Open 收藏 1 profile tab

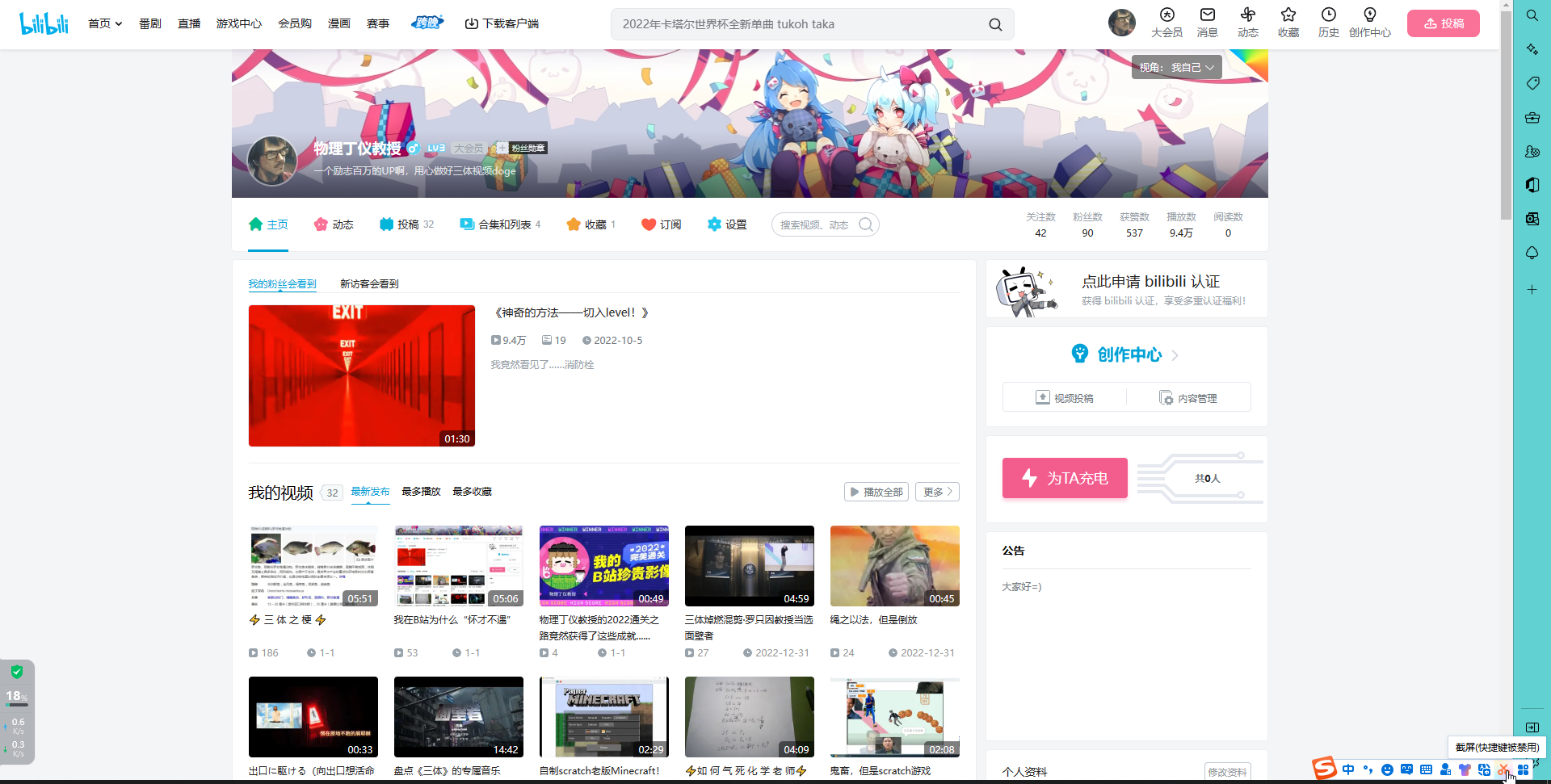[591, 224]
